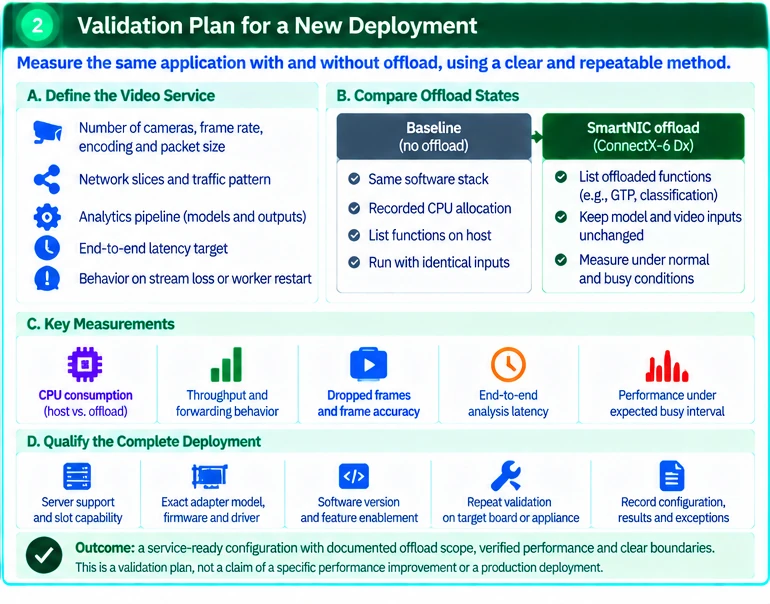
Task: Click 'Measure under normal and busy conditions' text
Action: [x=644, y=269]
